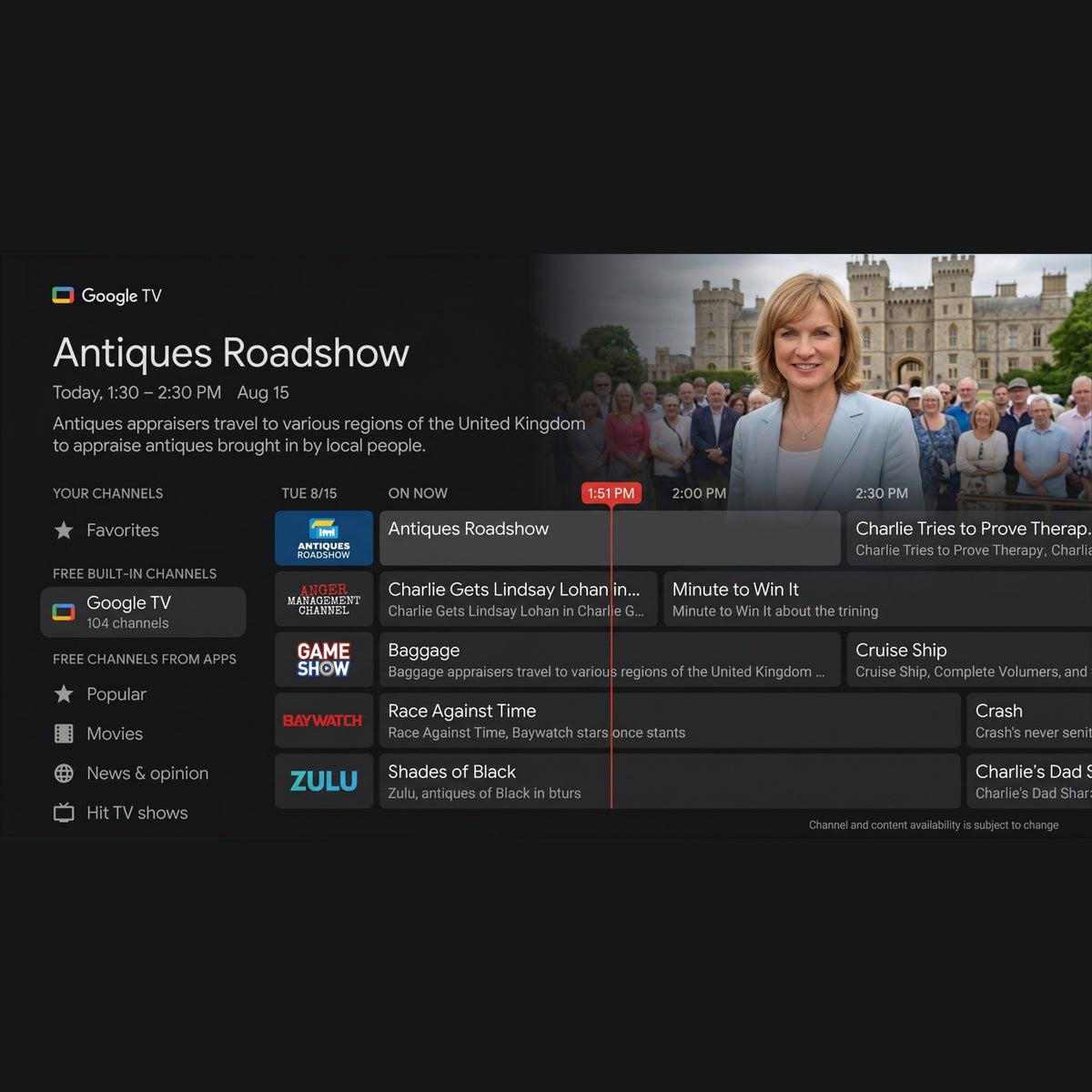This screenshot has width=1092, height=1092.
Task: Select the Anger Management Channel logo
Action: click(324, 599)
